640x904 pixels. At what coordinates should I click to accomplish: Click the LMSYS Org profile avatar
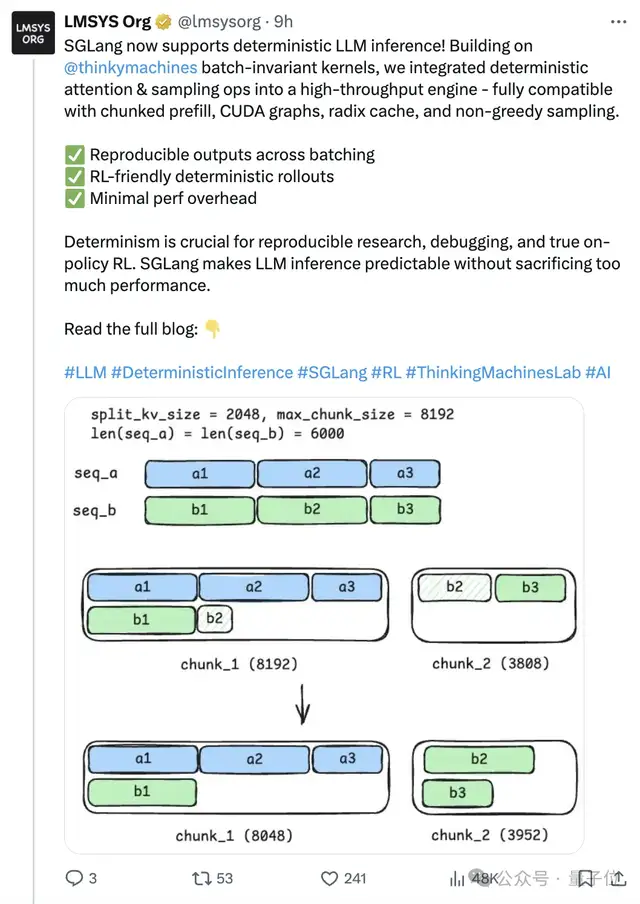coord(33,33)
